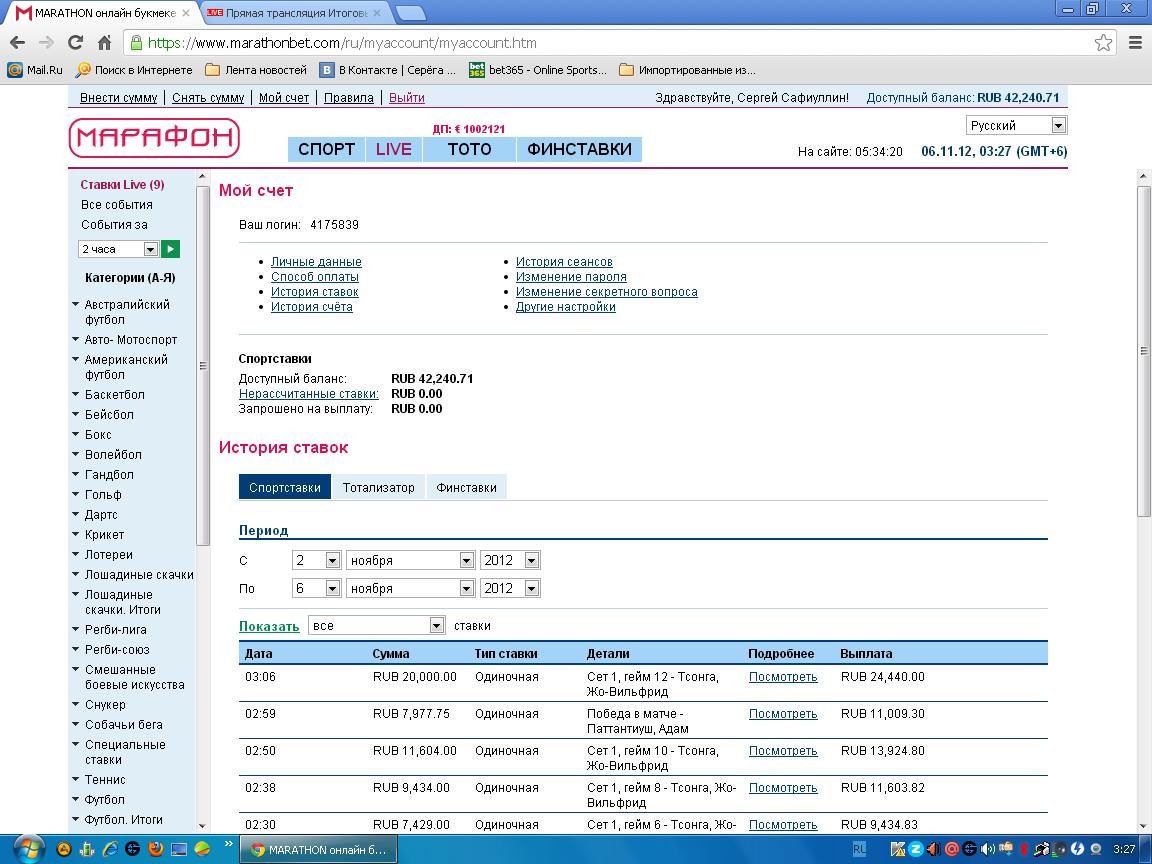Click the address bar URL field

[600, 43]
